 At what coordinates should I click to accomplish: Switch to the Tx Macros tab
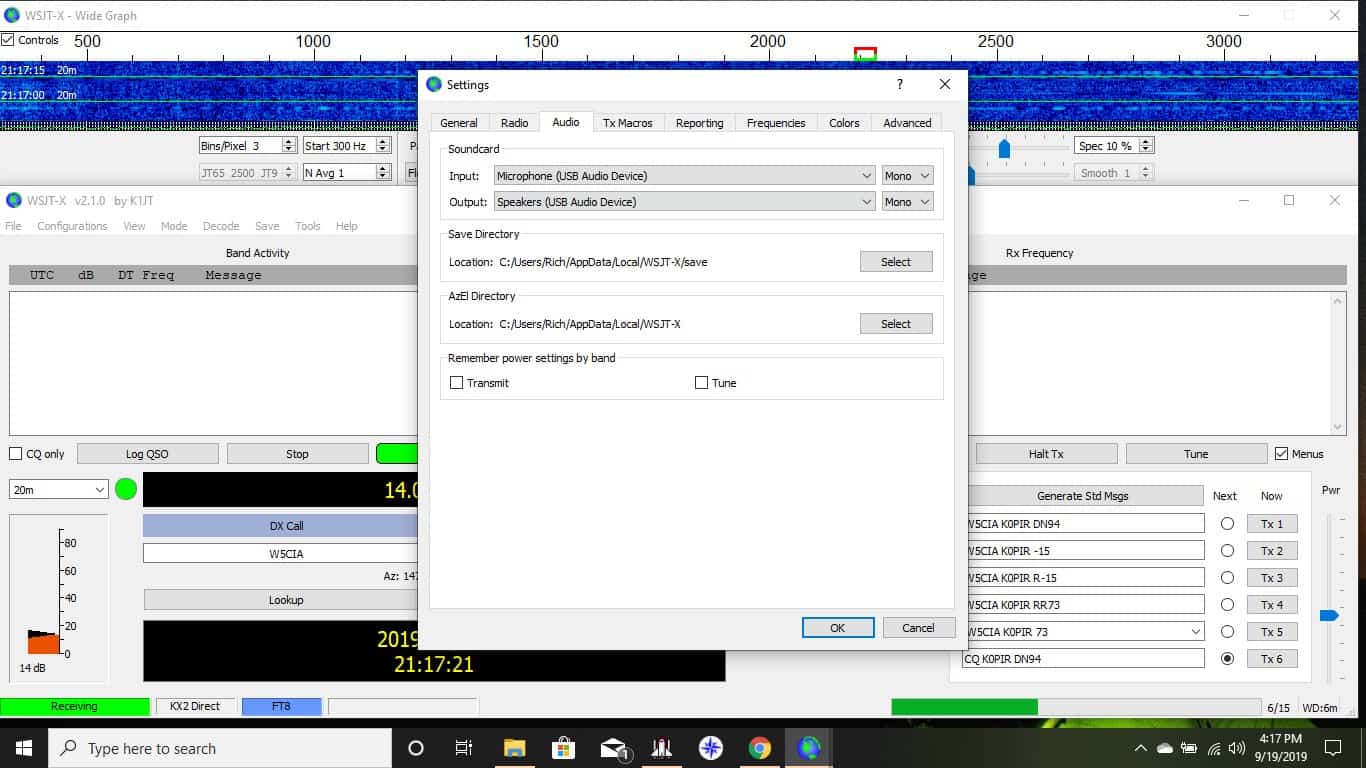(628, 122)
